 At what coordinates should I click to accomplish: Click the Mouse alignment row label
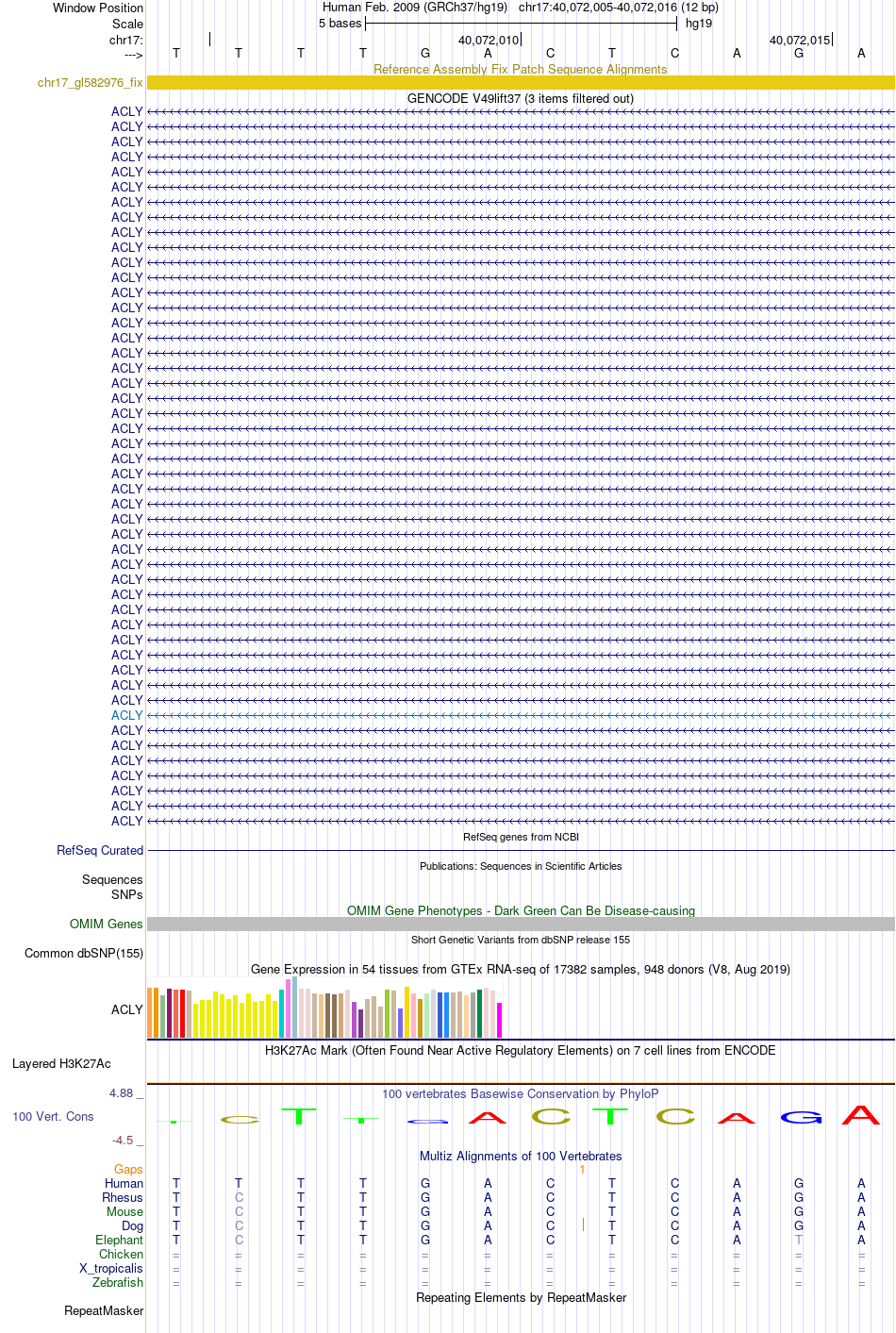click(x=125, y=1211)
